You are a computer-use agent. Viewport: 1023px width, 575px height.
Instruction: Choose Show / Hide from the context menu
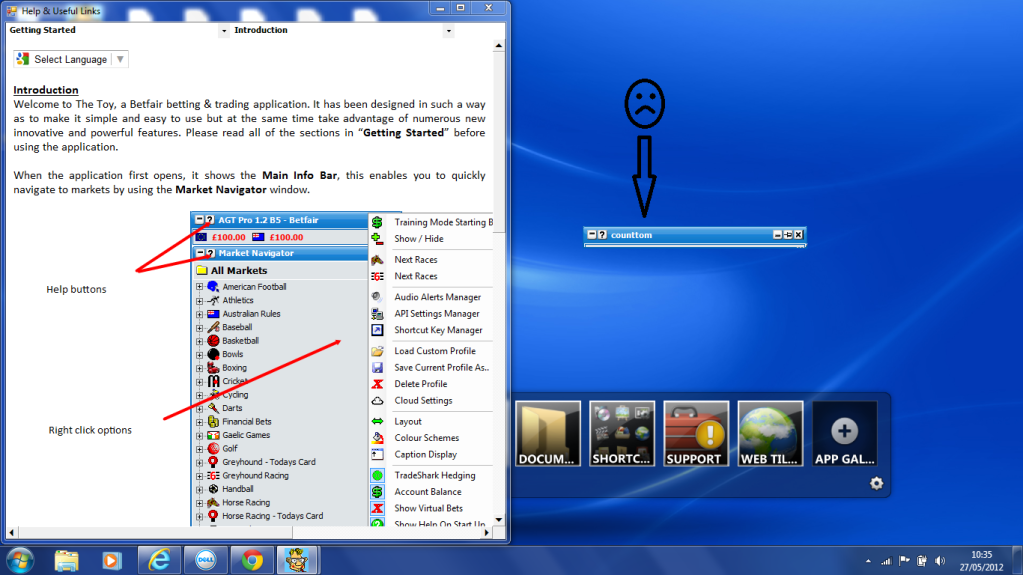point(418,239)
